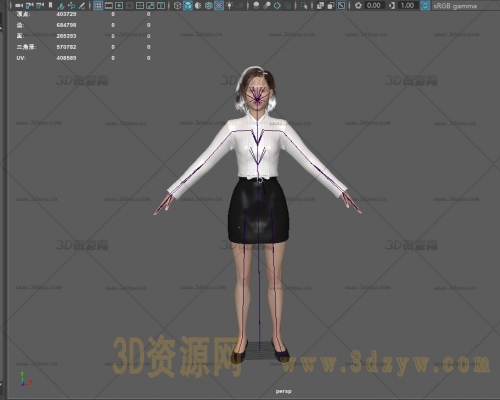The height and width of the screenshot is (400, 500).
Task: Toggle the Film Gate display
Action: point(109,5)
